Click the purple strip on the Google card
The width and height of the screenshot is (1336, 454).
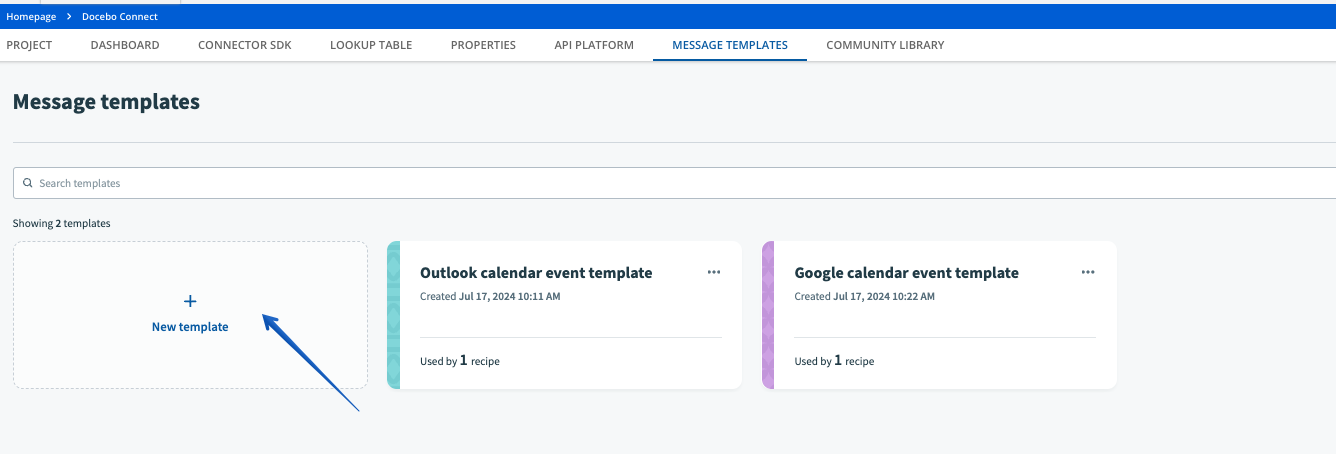(x=768, y=314)
